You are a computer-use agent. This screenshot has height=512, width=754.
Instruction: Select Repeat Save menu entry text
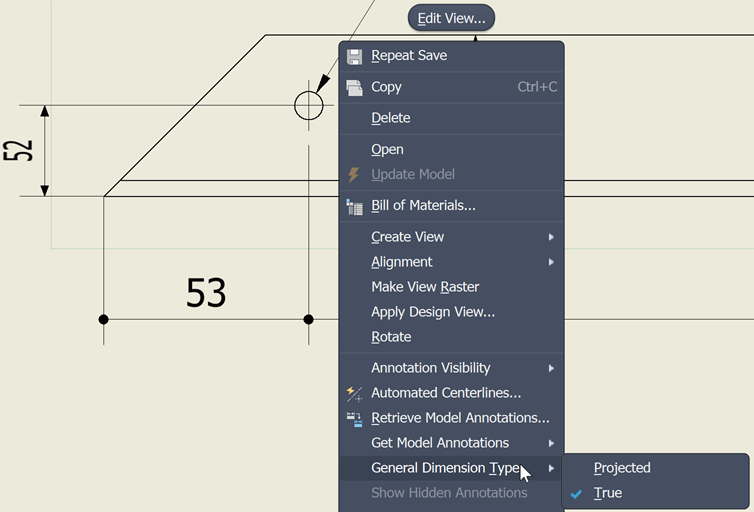409,56
